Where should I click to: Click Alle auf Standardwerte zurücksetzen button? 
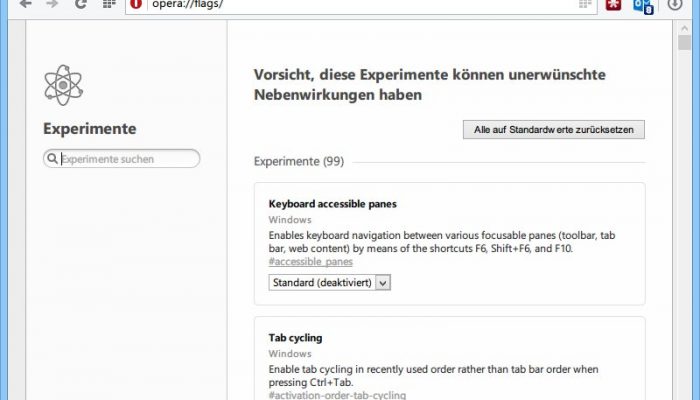tap(554, 129)
